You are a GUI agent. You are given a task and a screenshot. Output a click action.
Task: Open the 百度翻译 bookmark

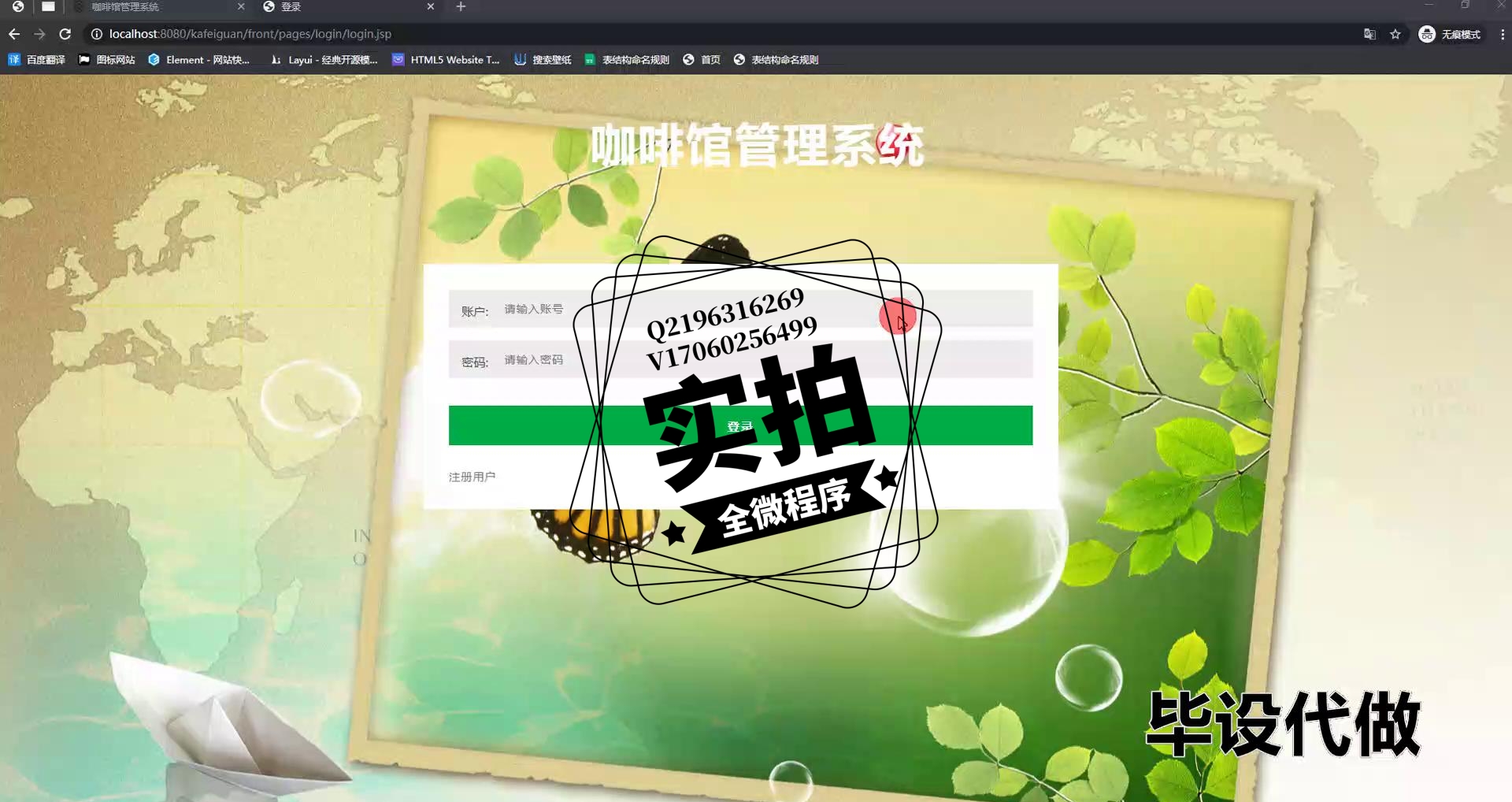click(x=37, y=60)
